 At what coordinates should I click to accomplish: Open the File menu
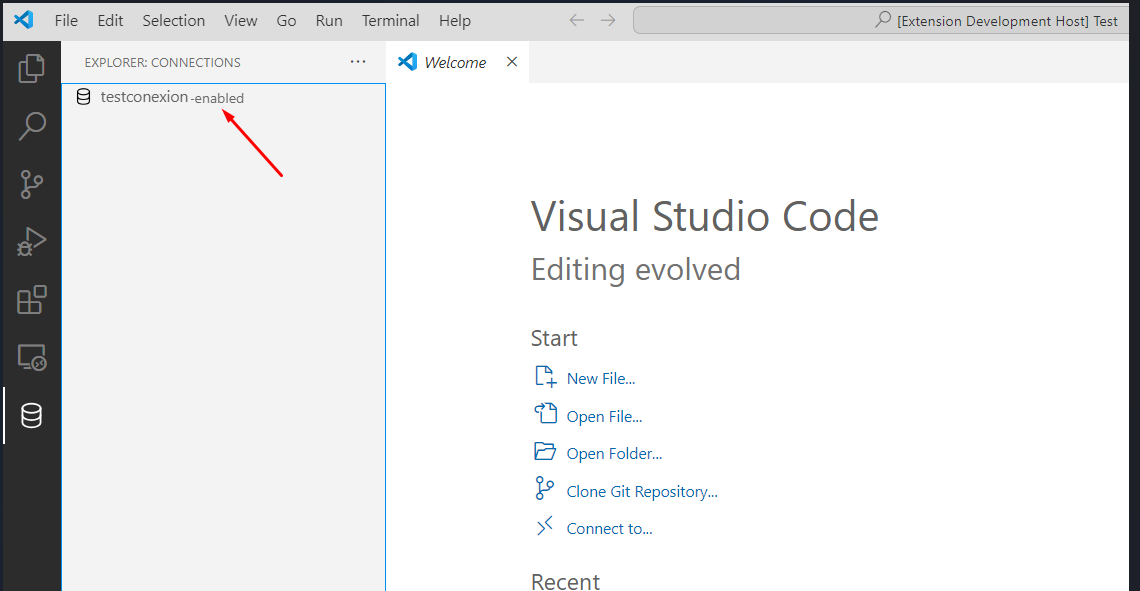[x=66, y=20]
